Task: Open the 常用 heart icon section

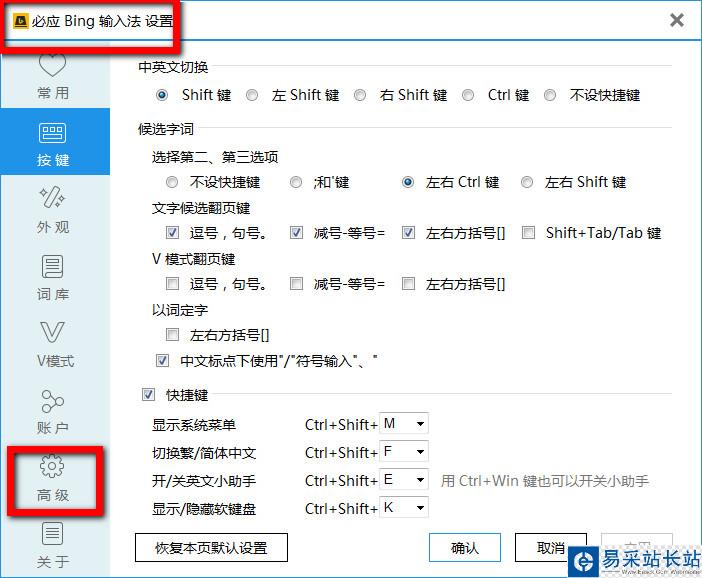Action: coord(52,65)
